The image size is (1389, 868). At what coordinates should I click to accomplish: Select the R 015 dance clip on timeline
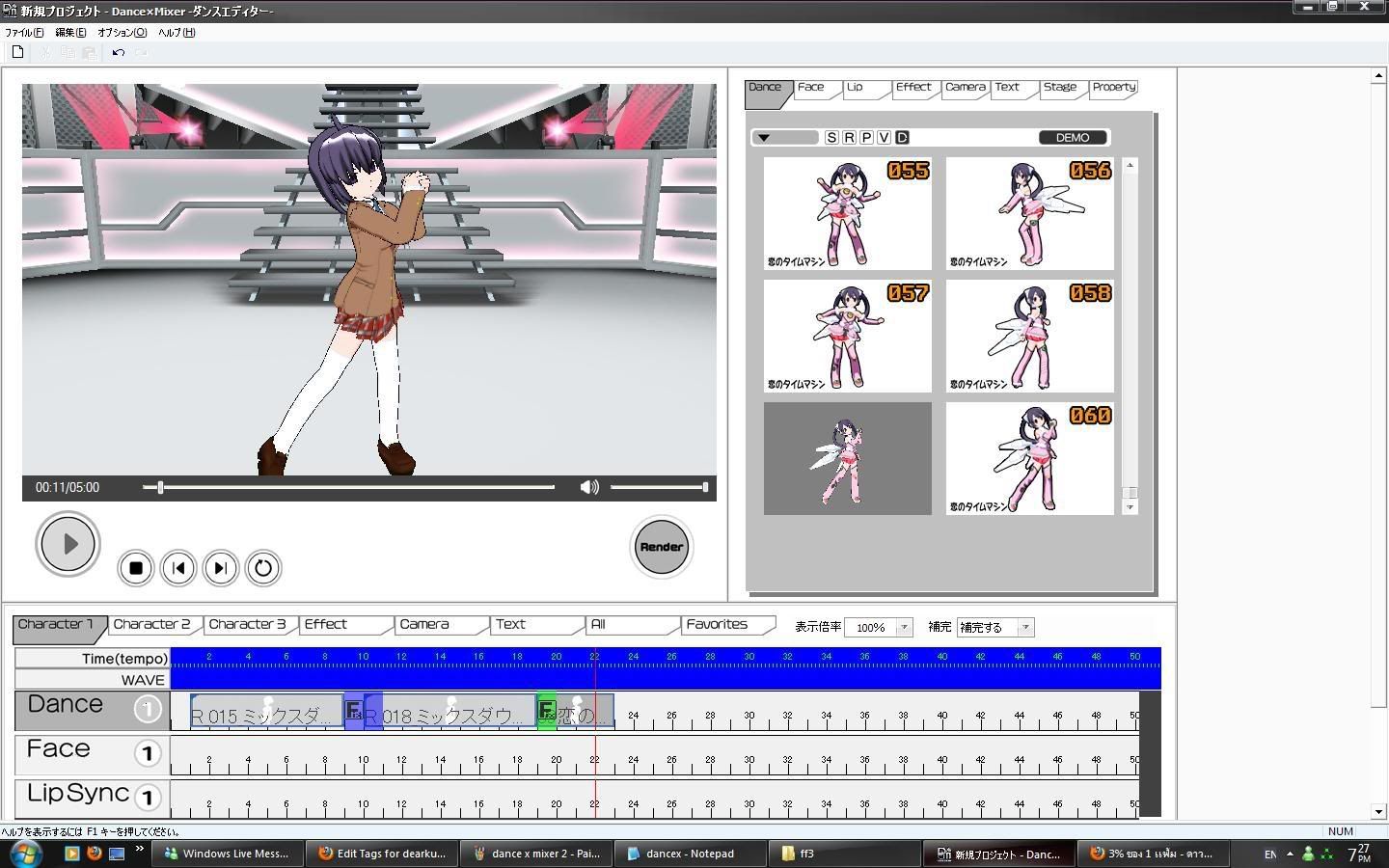267,712
